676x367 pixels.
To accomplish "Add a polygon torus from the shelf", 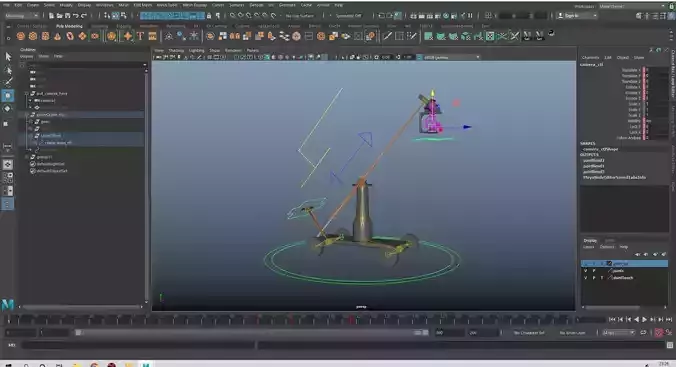I will click(x=70, y=37).
